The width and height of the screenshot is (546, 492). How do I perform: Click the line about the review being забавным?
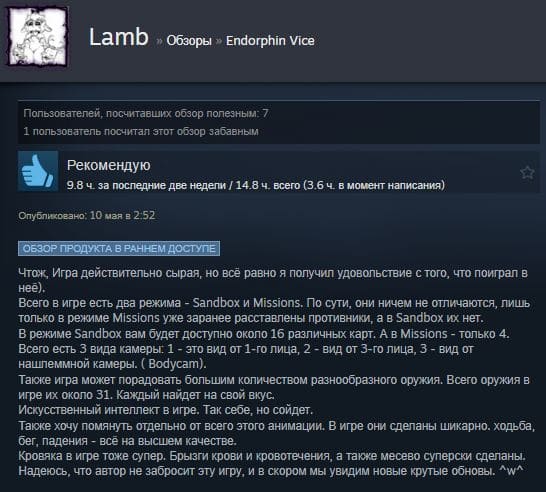pos(141,131)
